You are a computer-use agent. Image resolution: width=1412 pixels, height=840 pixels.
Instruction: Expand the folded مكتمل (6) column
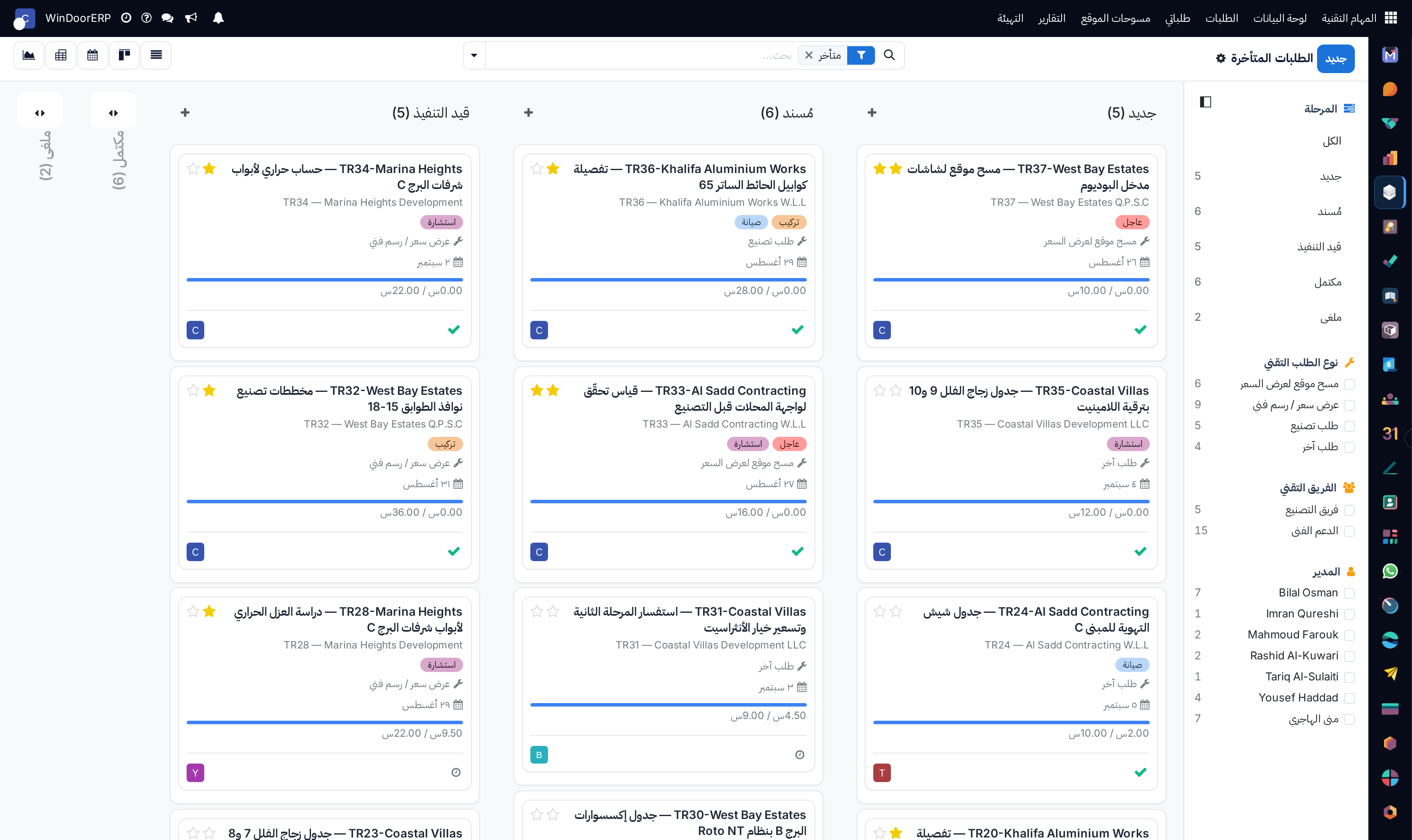(113, 113)
